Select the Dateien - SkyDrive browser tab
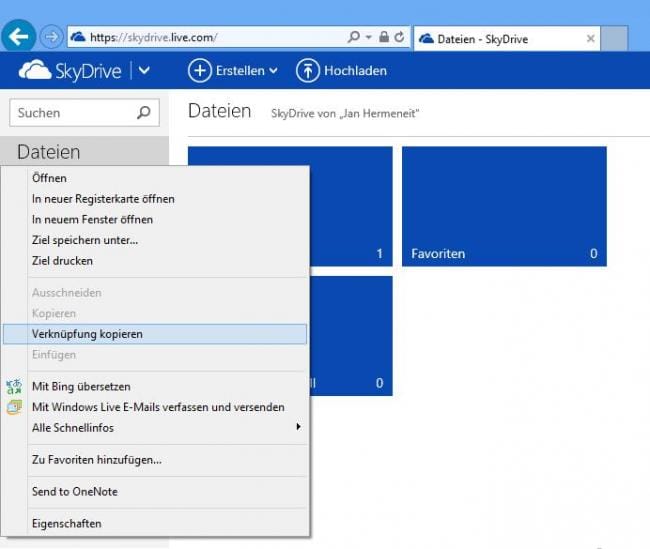650x549 pixels. click(x=507, y=39)
